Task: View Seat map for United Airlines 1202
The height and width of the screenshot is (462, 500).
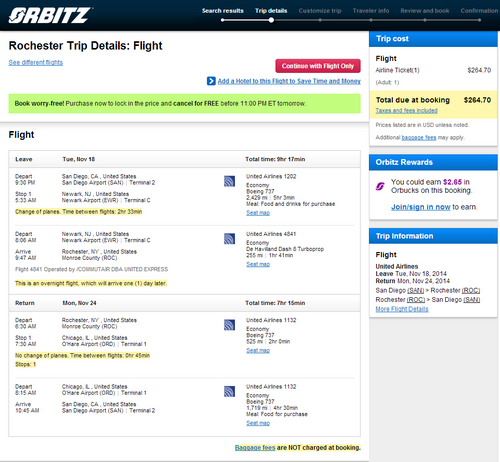Action: click(x=258, y=213)
